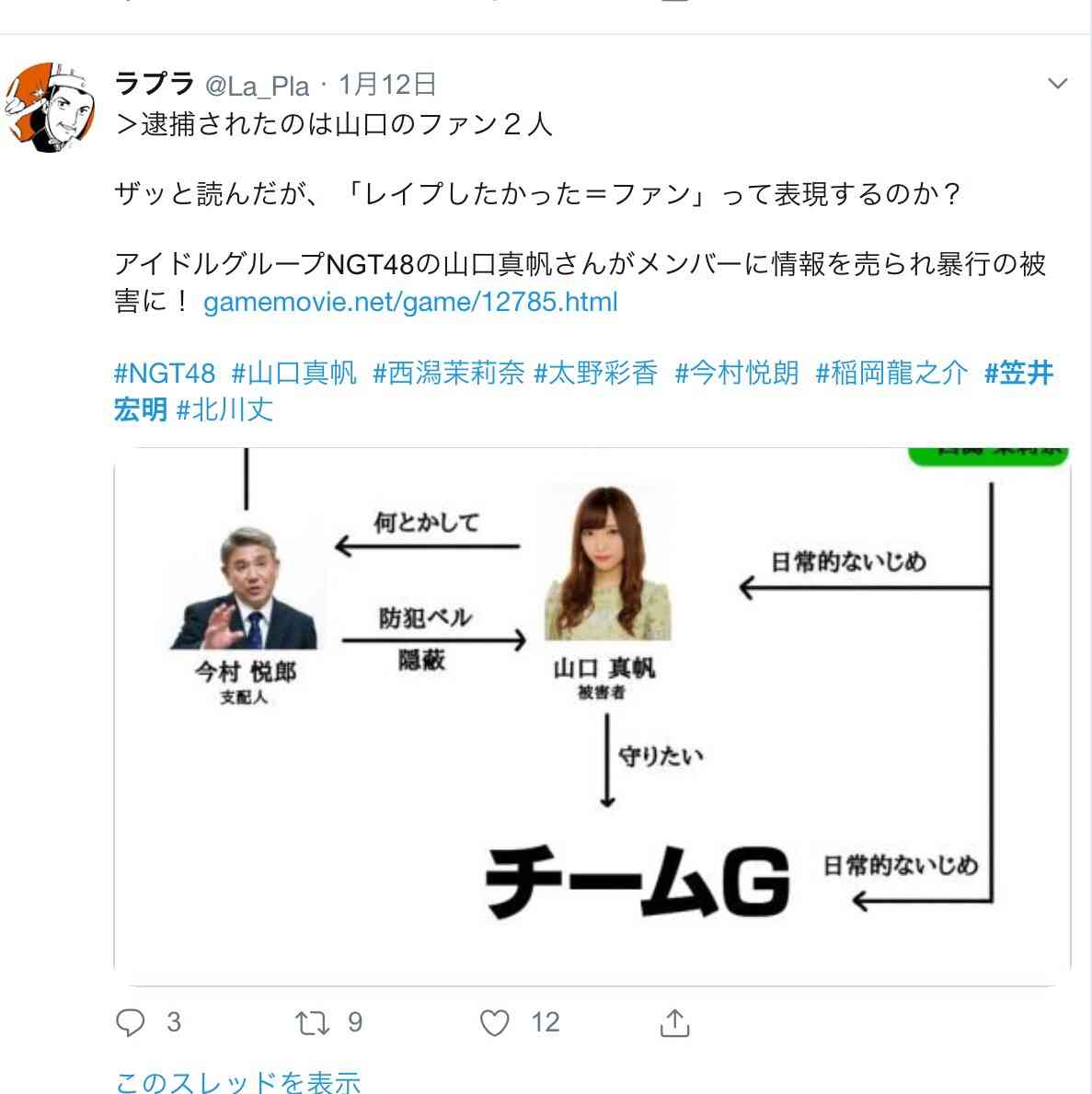Open ラプラ's profile avatar

pos(50,107)
